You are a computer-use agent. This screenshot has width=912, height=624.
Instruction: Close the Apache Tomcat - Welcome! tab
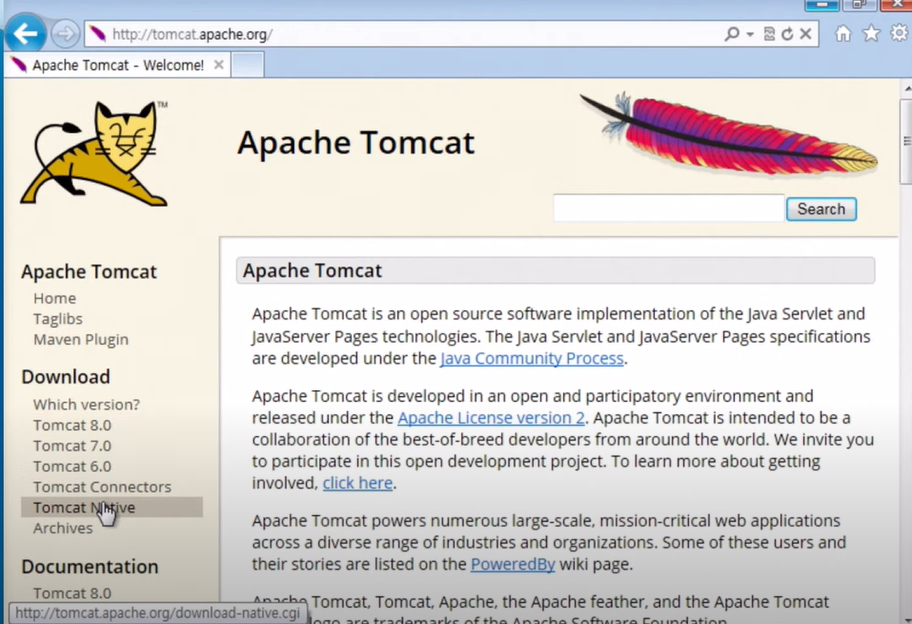[219, 65]
